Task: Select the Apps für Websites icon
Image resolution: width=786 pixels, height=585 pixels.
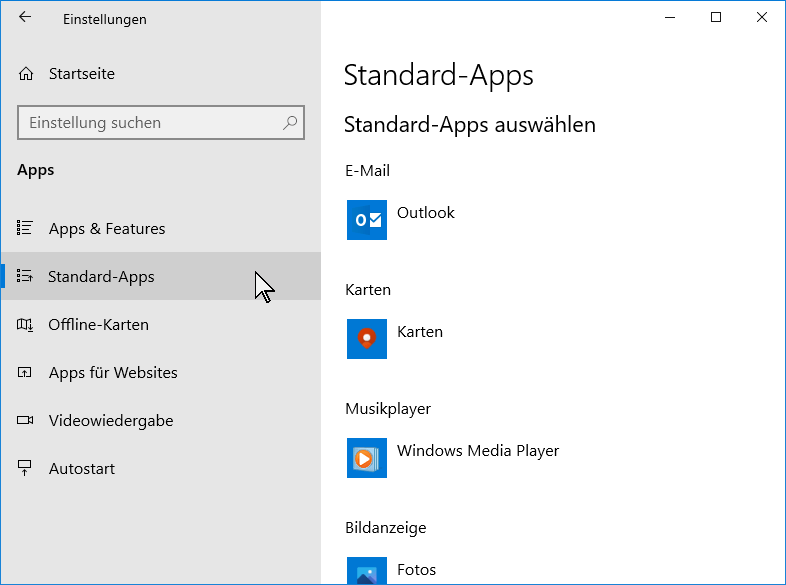Action: coord(25,372)
